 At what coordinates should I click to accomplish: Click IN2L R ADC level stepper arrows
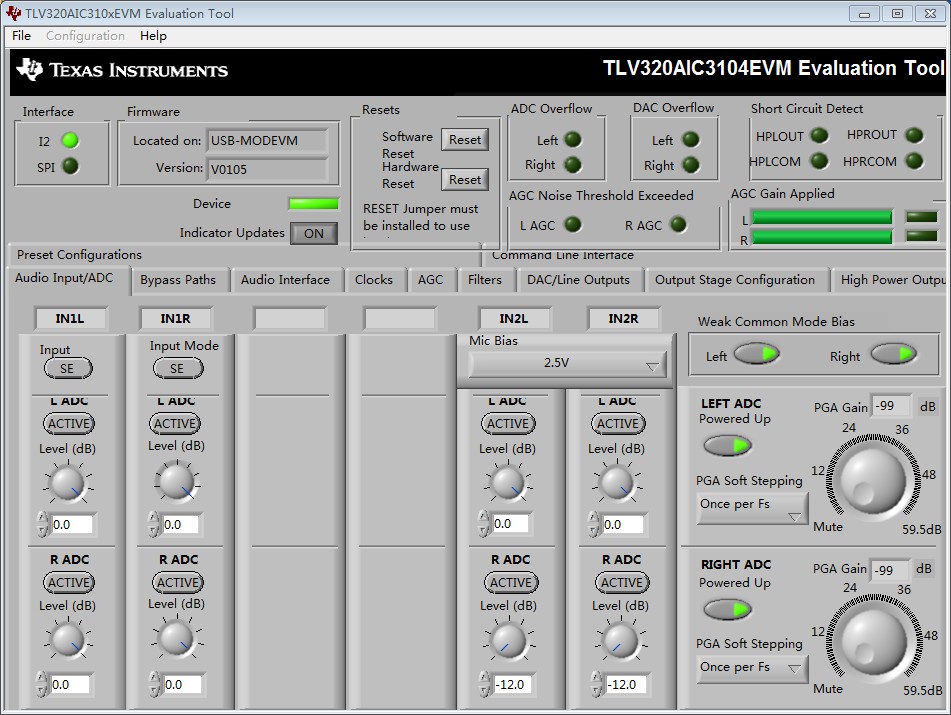[484, 684]
